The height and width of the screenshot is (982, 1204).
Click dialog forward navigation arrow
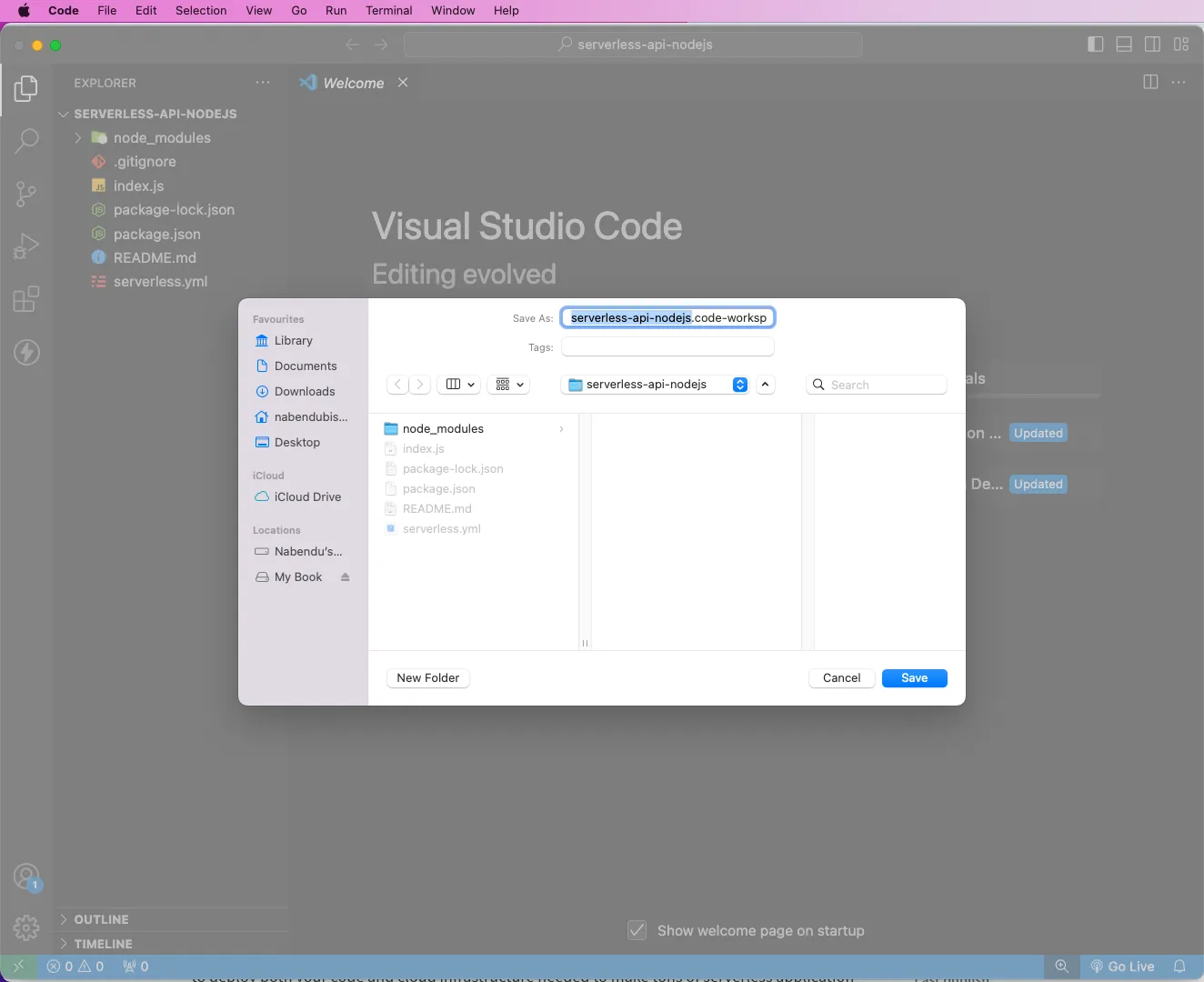pyautogui.click(x=419, y=385)
